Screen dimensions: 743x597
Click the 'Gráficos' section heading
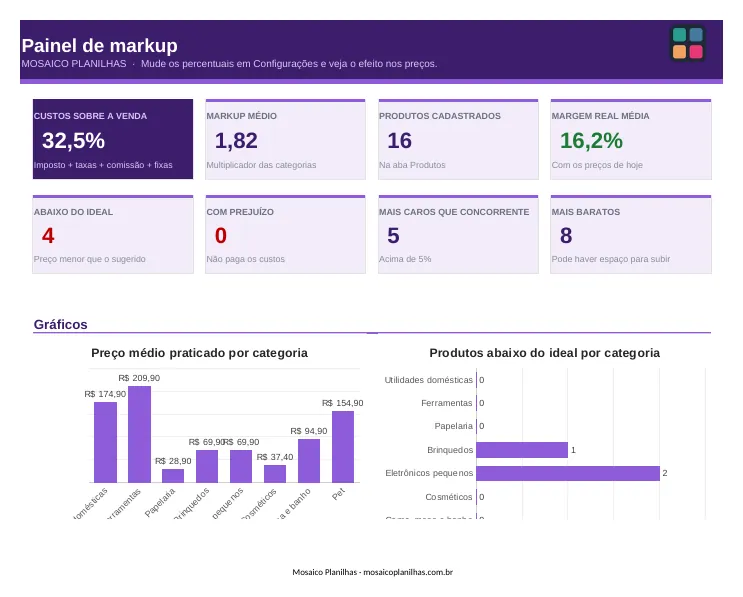point(60,325)
